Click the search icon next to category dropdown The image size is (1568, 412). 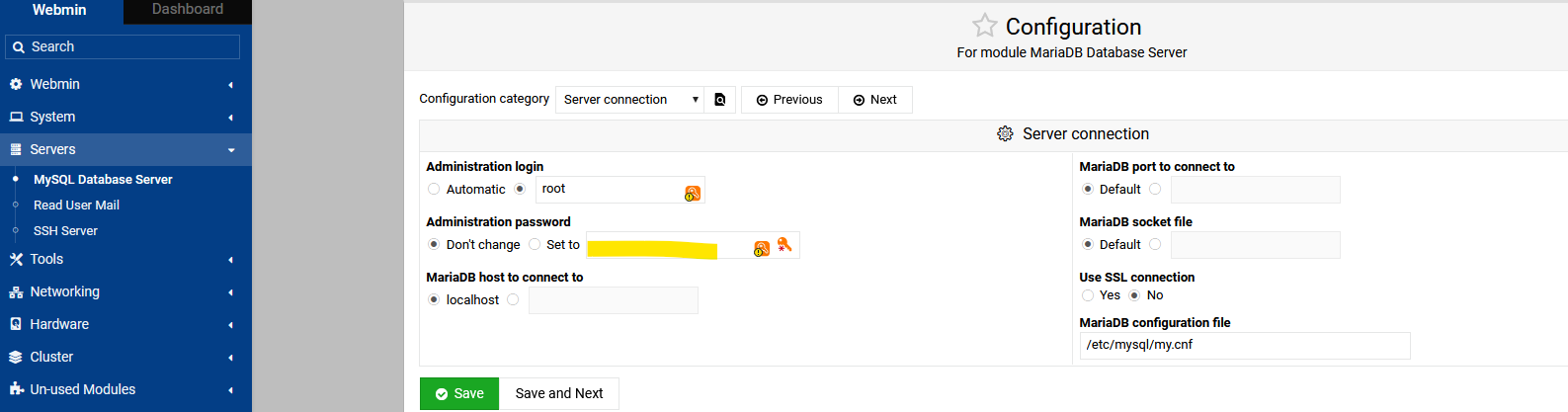[720, 100]
